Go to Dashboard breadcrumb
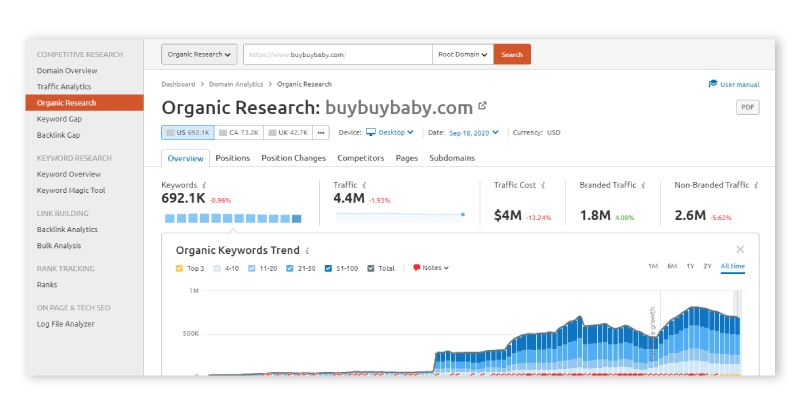 [x=178, y=84]
